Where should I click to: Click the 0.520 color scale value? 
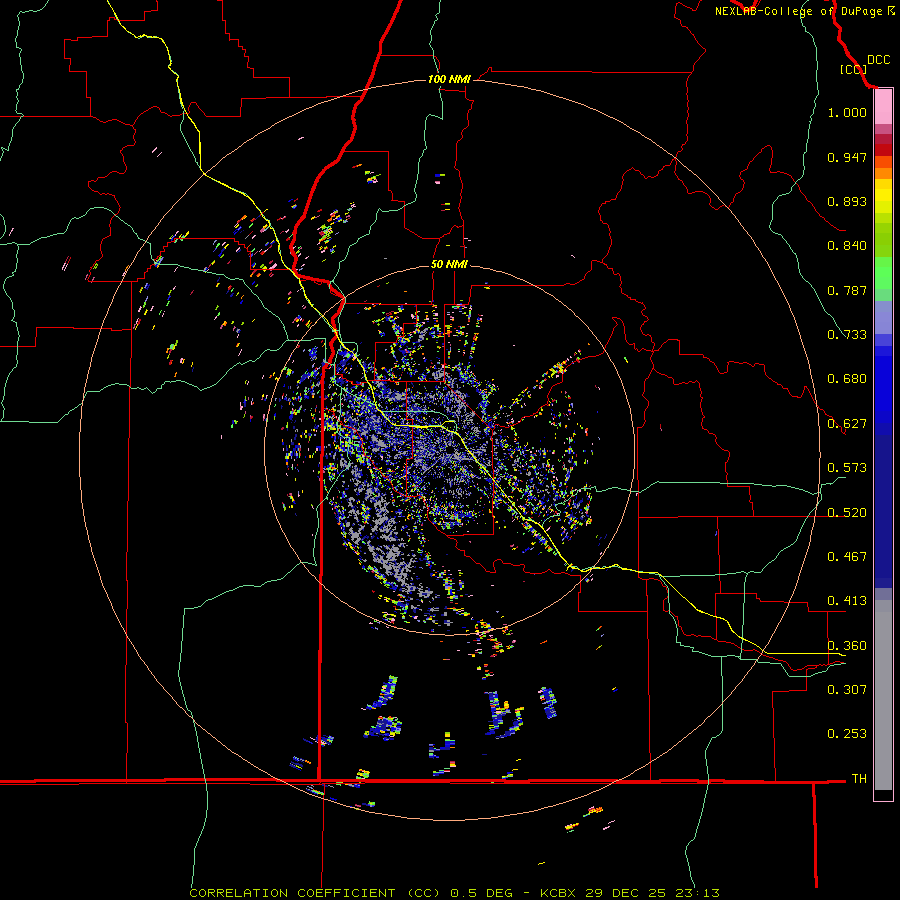[x=847, y=513]
